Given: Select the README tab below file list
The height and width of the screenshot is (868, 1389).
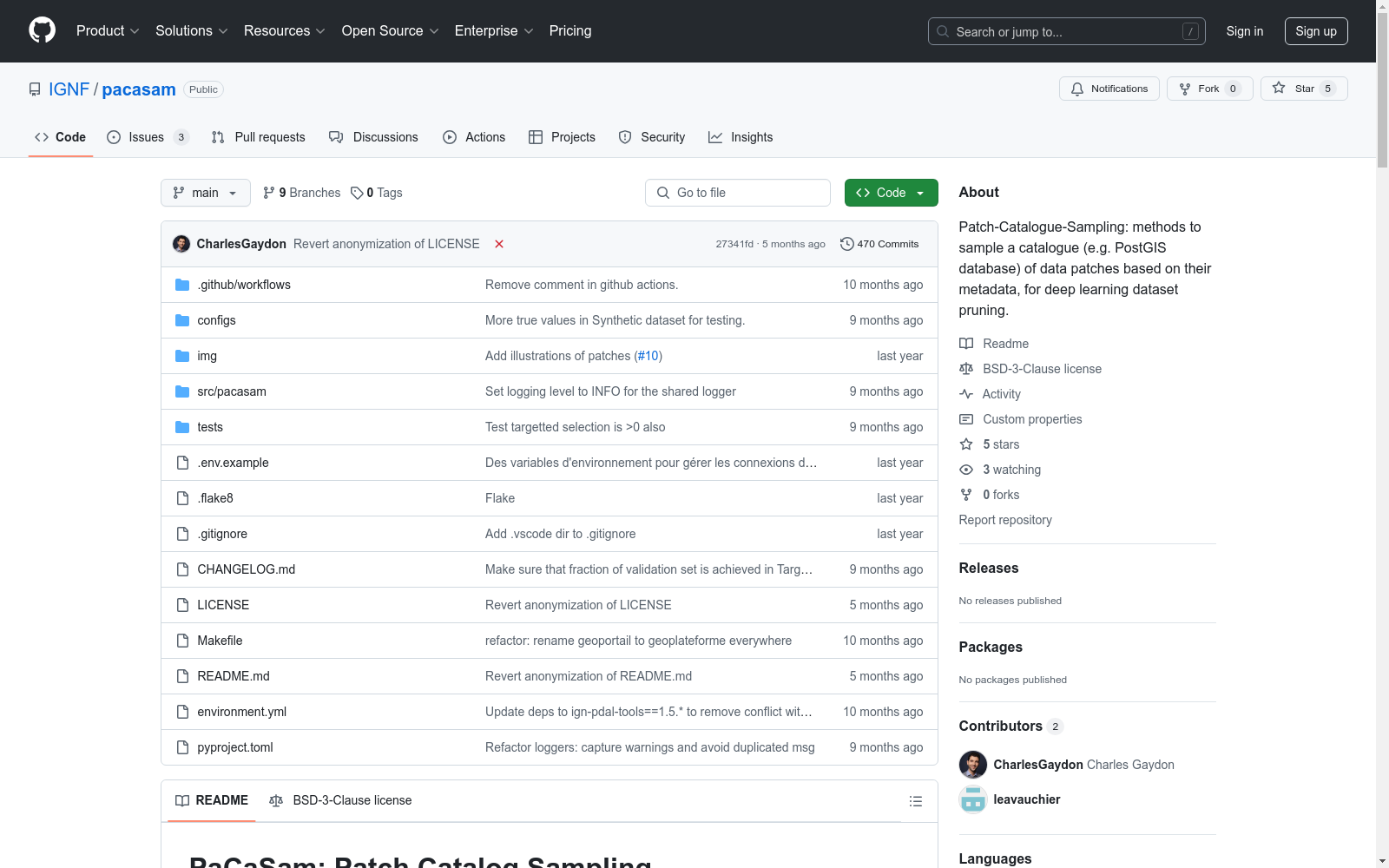Looking at the screenshot, I should (212, 800).
